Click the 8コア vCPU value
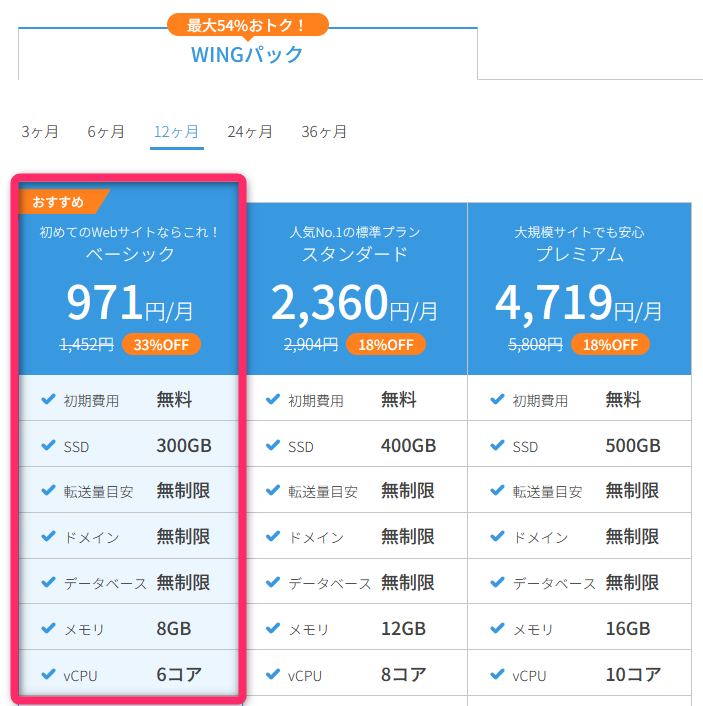The image size is (703, 706). (404, 674)
